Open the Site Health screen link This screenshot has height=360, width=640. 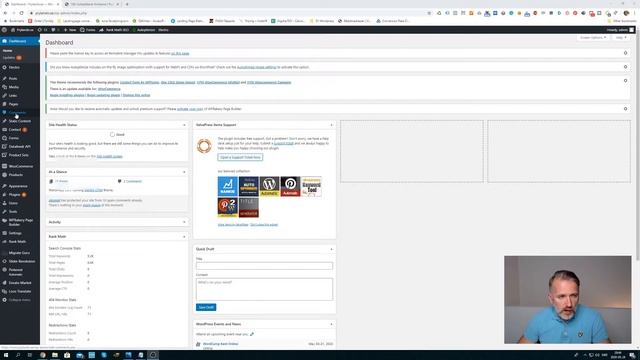coord(109,156)
